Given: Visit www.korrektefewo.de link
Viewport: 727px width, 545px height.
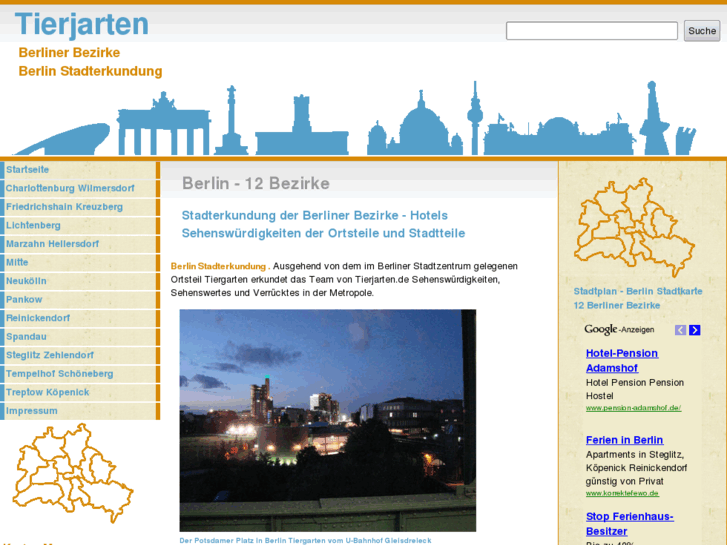Looking at the screenshot, I should pyautogui.click(x=622, y=493).
